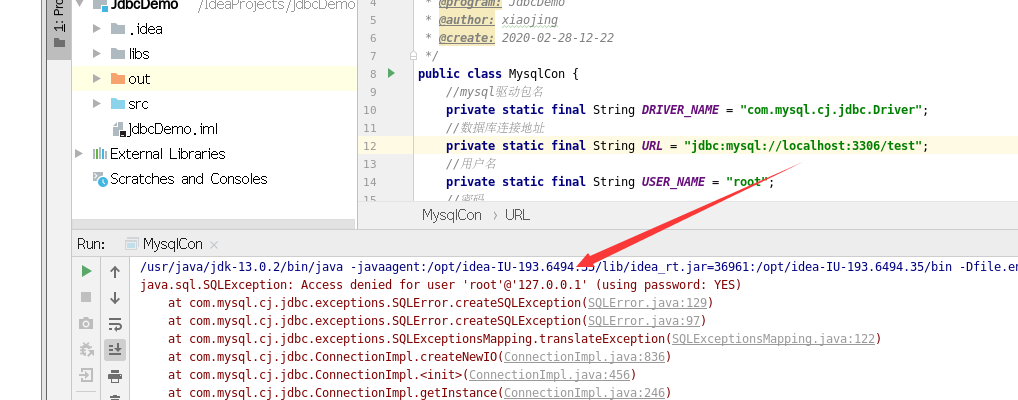1018x400 pixels.
Task: Click the MysqlCon run configuration tab icon
Action: click(x=132, y=244)
